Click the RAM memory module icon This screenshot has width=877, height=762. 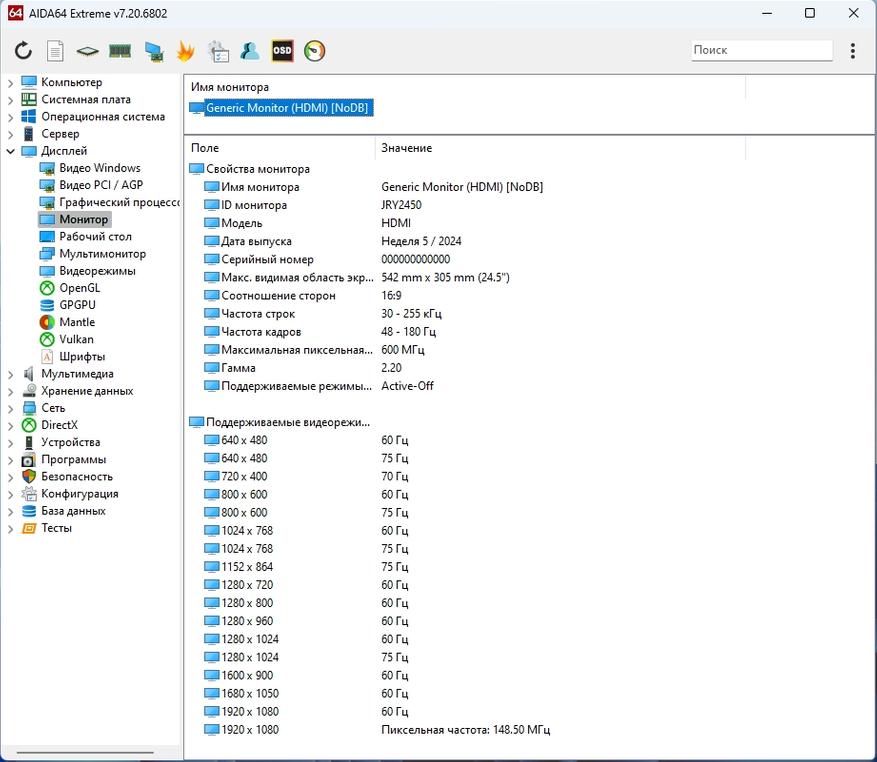(120, 51)
